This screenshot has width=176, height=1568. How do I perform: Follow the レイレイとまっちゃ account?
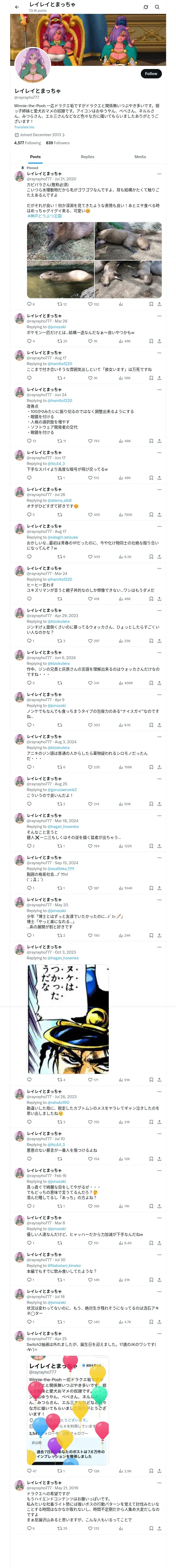click(x=150, y=73)
